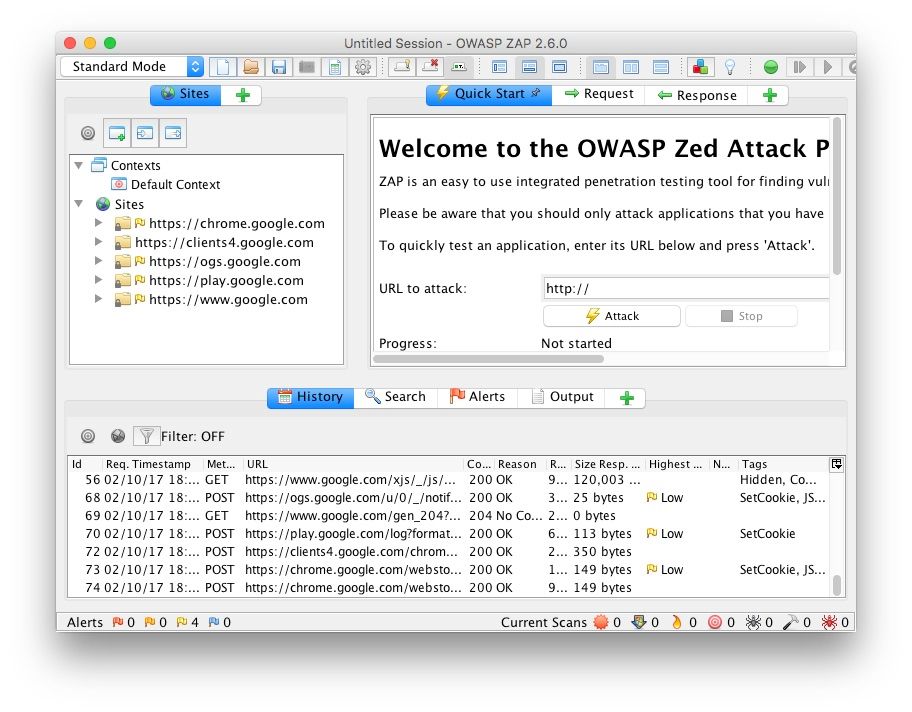
Task: Expand https://play.google.com site node
Action: (98, 280)
